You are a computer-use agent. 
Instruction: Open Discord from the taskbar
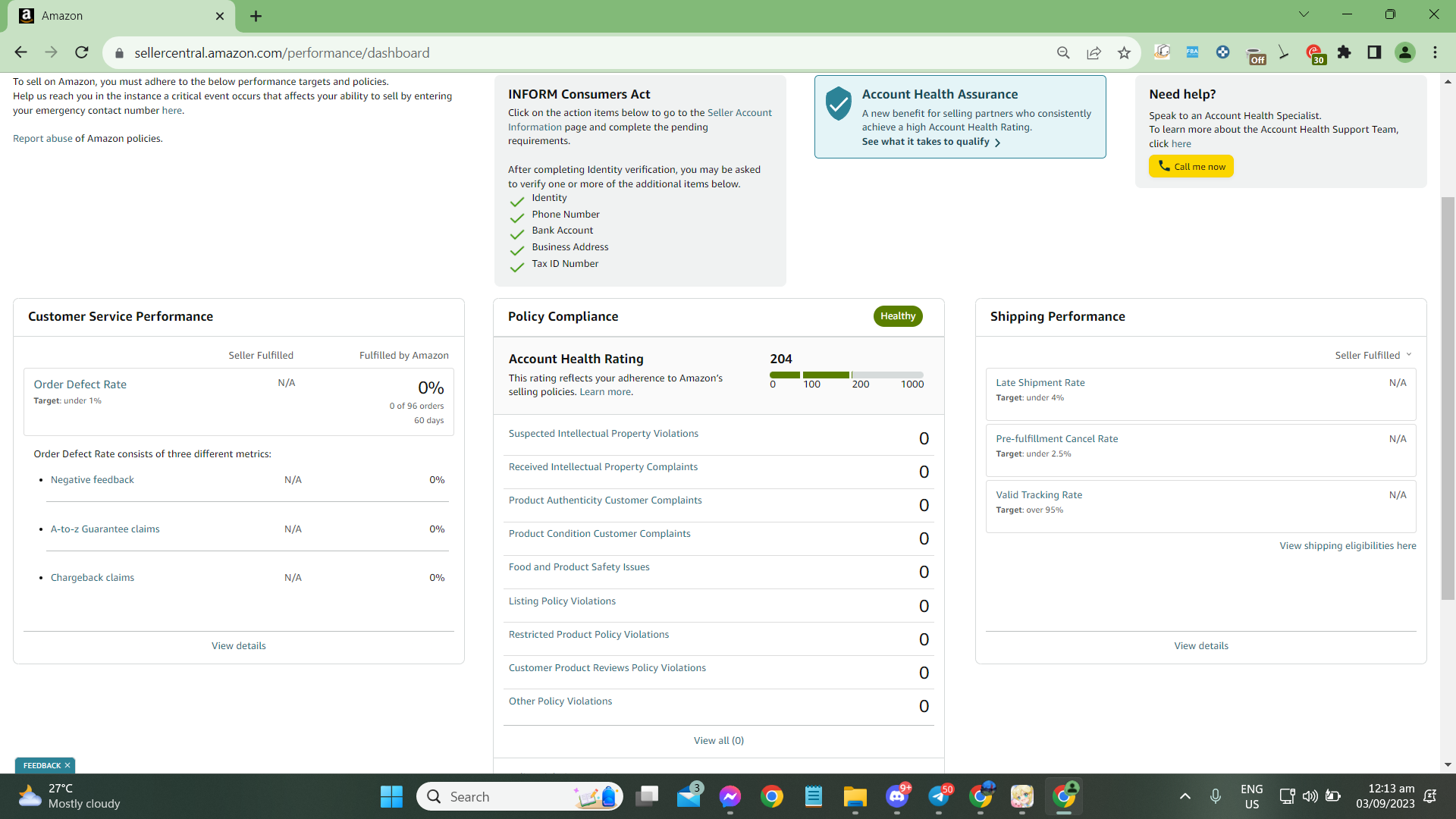[x=897, y=796]
